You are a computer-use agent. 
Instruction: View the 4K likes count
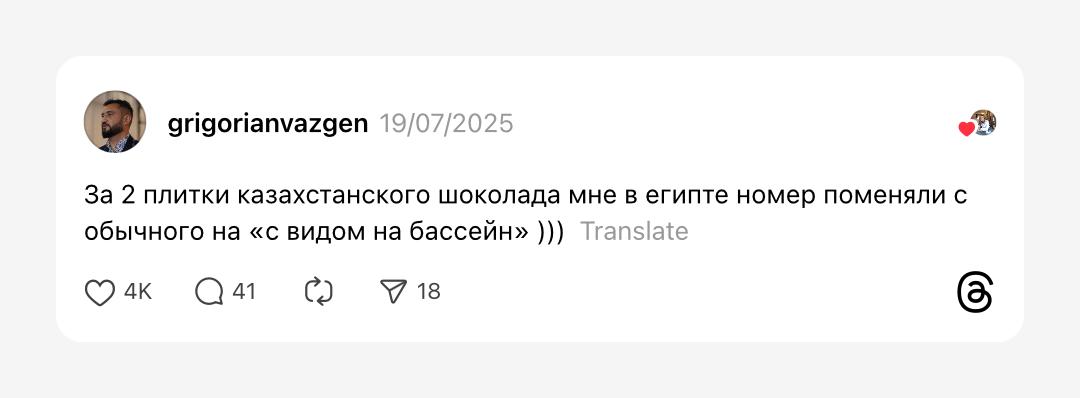pyautogui.click(x=138, y=292)
